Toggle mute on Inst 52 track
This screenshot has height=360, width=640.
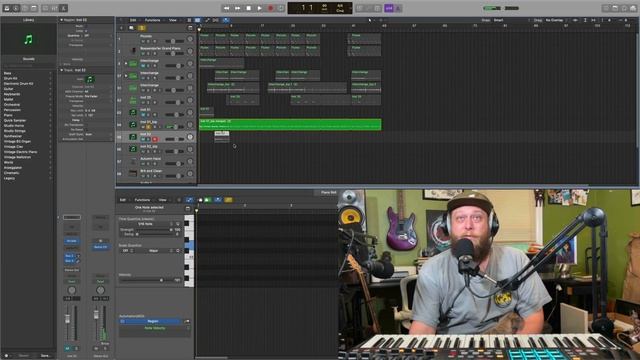pos(143,140)
